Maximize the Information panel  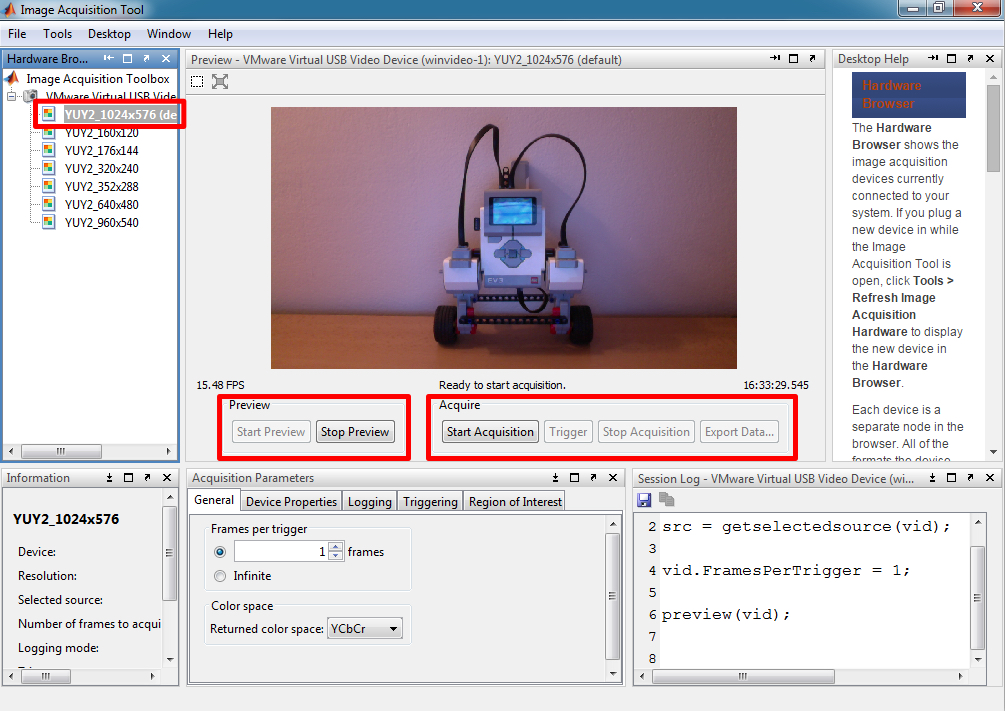pos(128,478)
